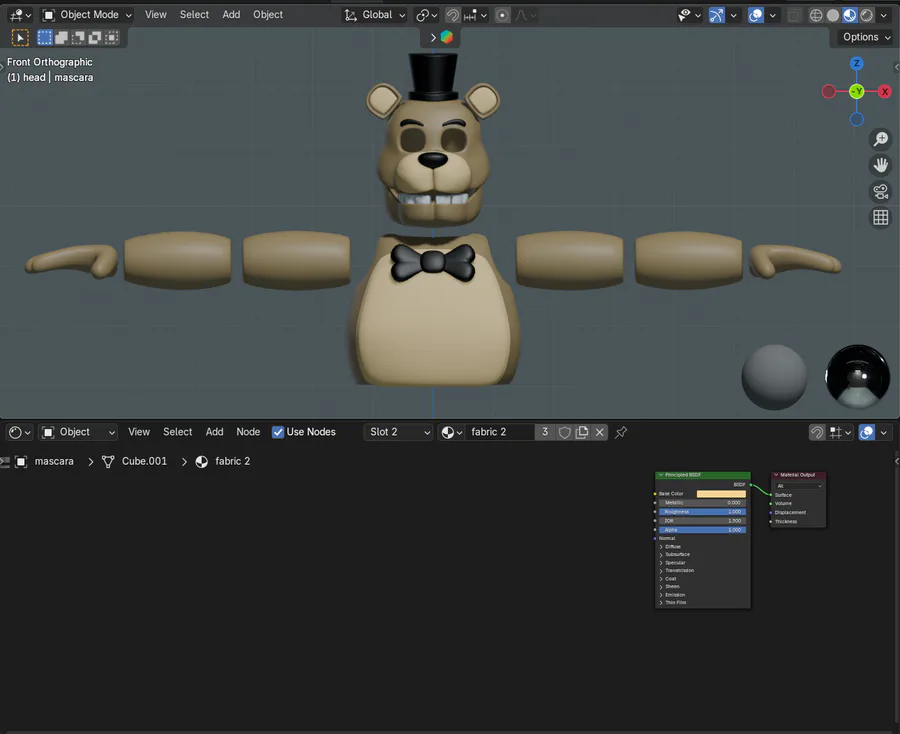Click the Roughness slider on Principled BSDF
Image resolution: width=900 pixels, height=734 pixels.
pyautogui.click(x=702, y=512)
